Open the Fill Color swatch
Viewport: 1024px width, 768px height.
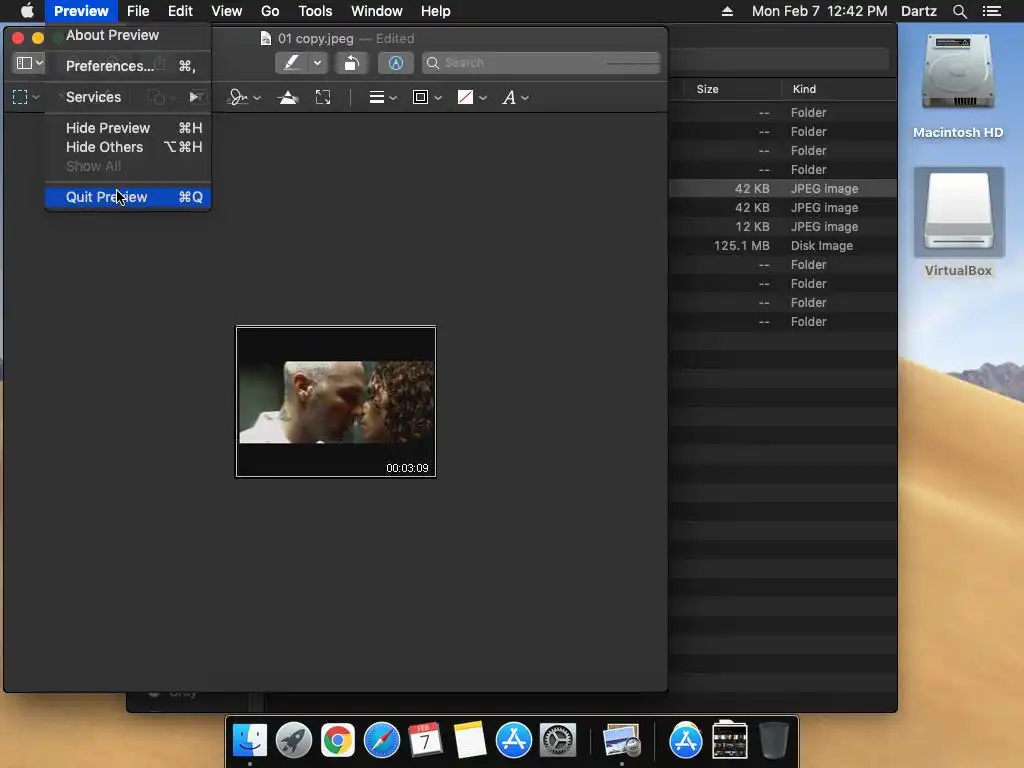[x=465, y=97]
